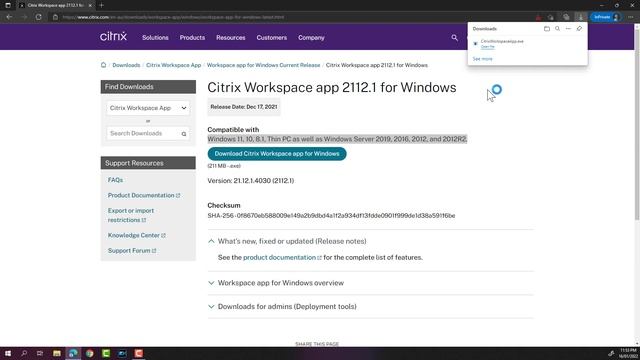Close the Citrix Workspace app tab

(90, 5)
